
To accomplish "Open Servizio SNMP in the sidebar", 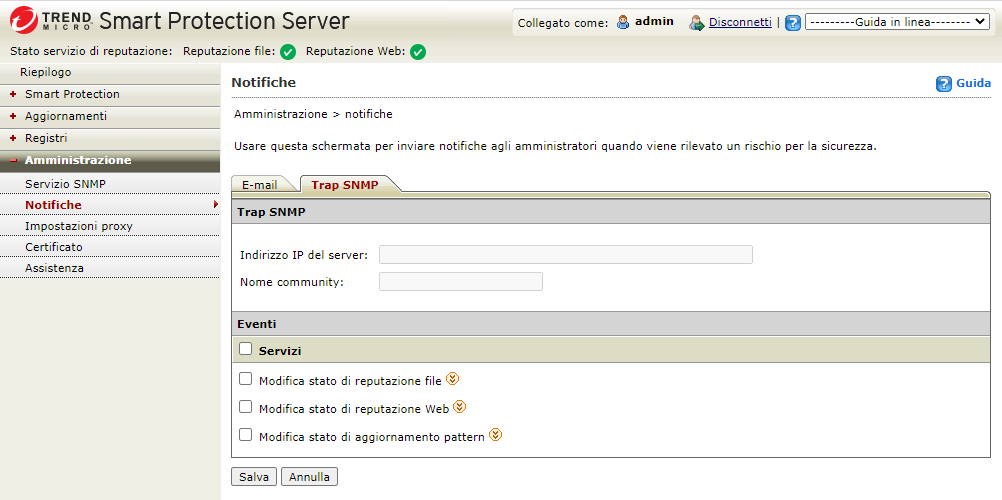I will click(x=65, y=184).
